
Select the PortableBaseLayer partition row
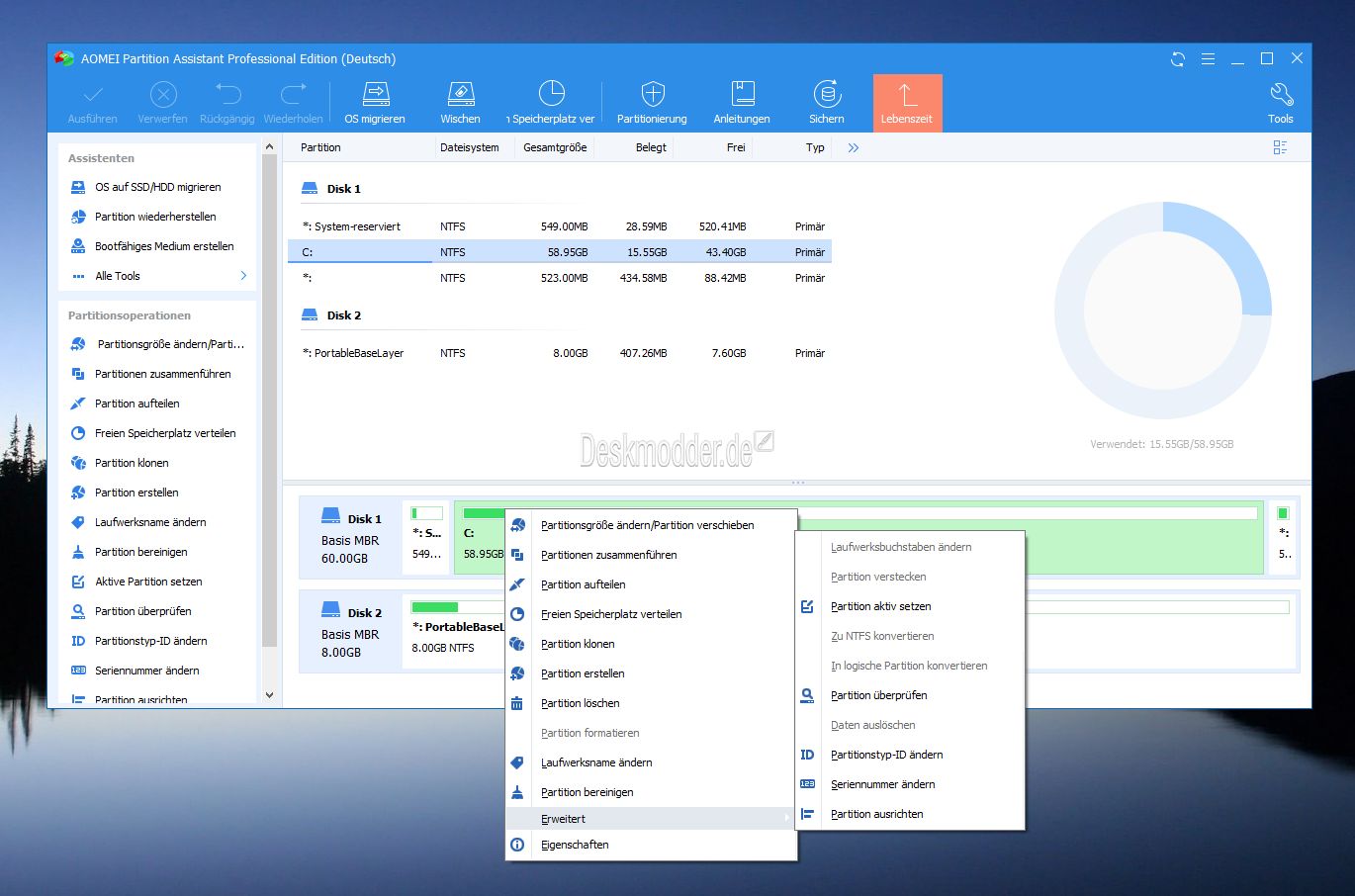coord(560,353)
